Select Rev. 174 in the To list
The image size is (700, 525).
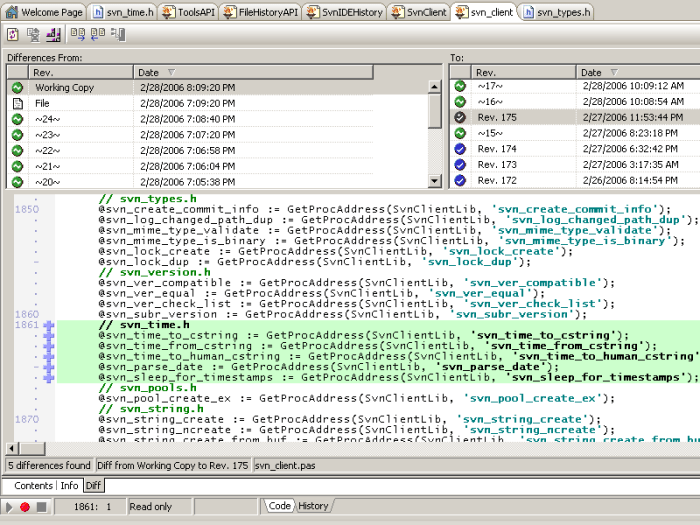pyautogui.click(x=497, y=149)
